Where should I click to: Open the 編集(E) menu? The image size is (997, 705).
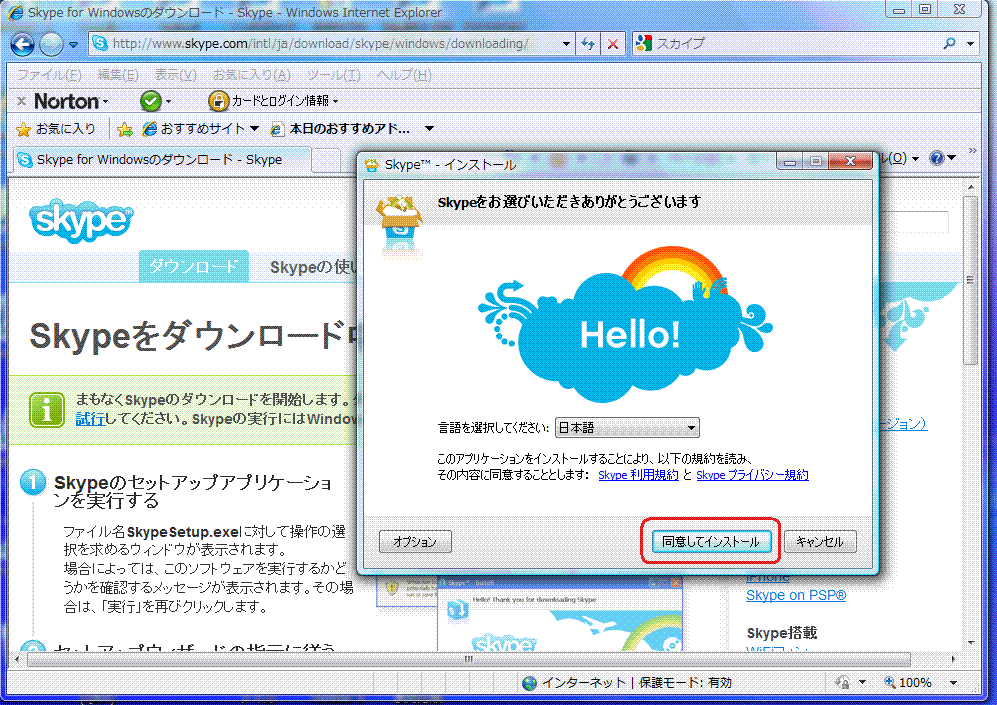click(x=118, y=75)
